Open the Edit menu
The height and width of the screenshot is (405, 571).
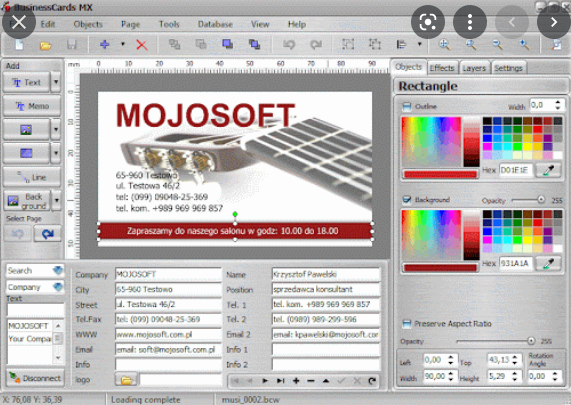[48, 24]
